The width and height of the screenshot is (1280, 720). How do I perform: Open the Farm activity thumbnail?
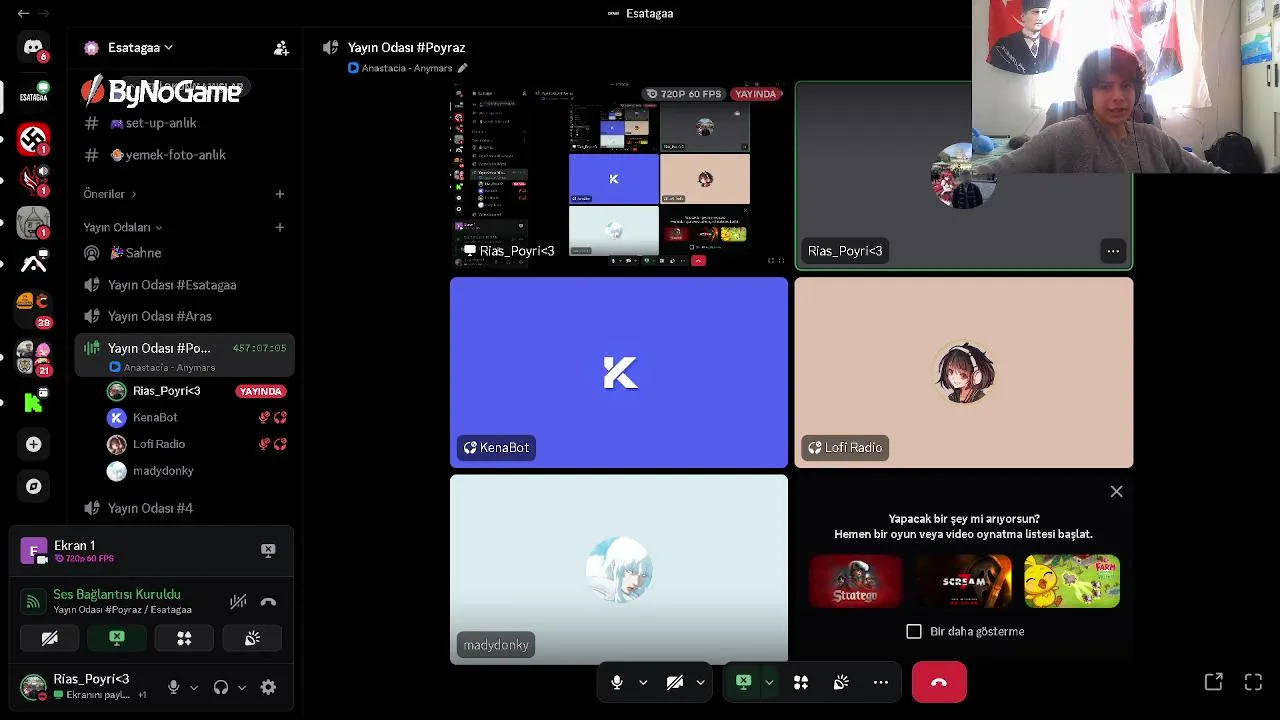pyautogui.click(x=1072, y=581)
